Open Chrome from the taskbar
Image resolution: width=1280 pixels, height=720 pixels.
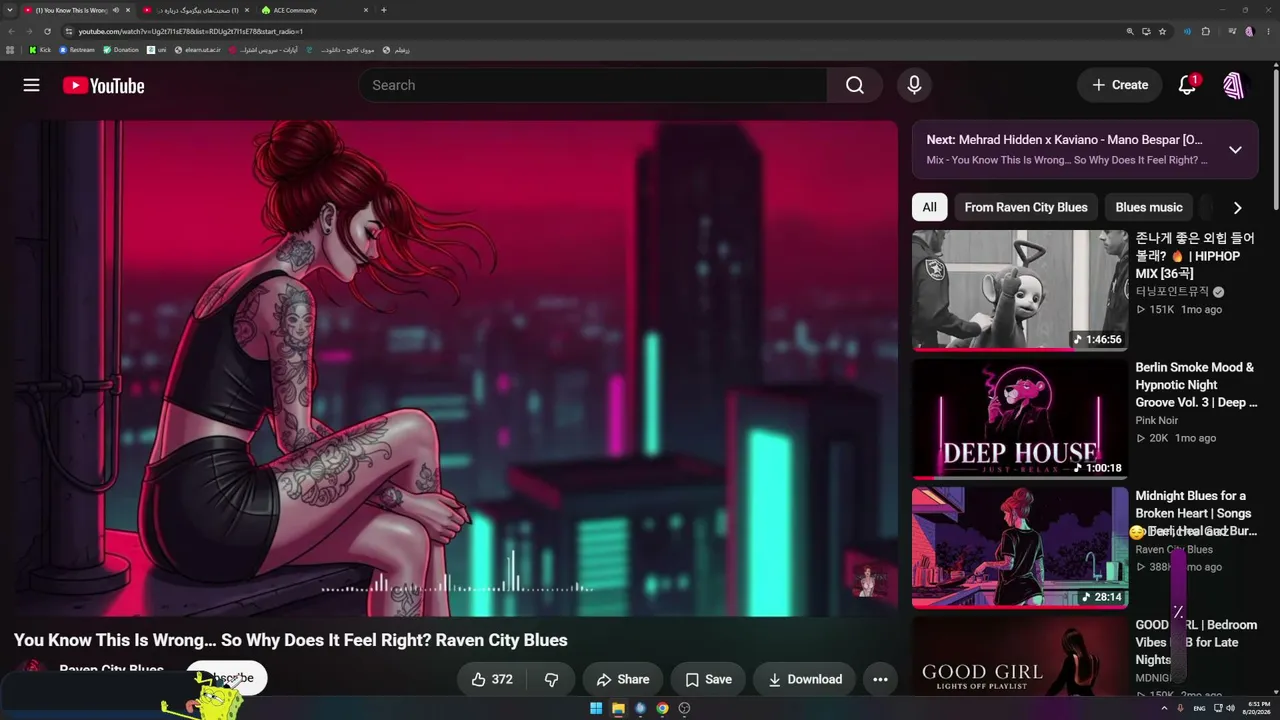[662, 708]
